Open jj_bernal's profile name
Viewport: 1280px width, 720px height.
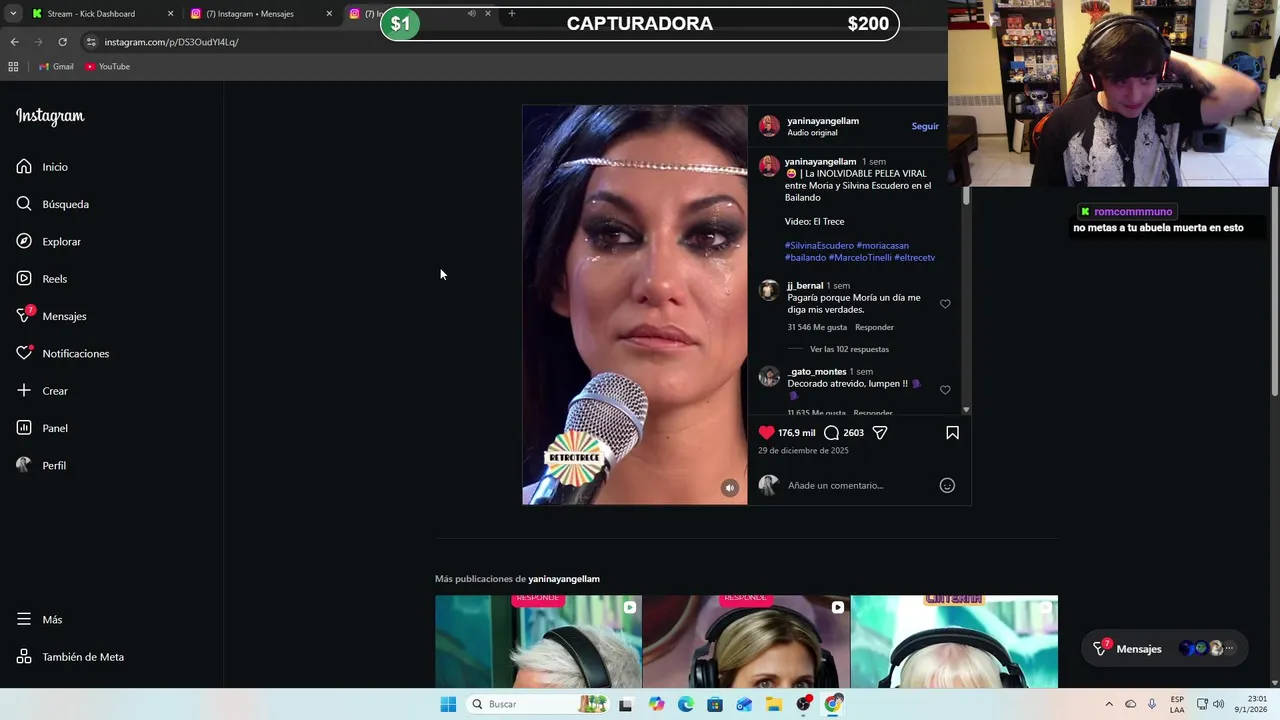point(805,286)
